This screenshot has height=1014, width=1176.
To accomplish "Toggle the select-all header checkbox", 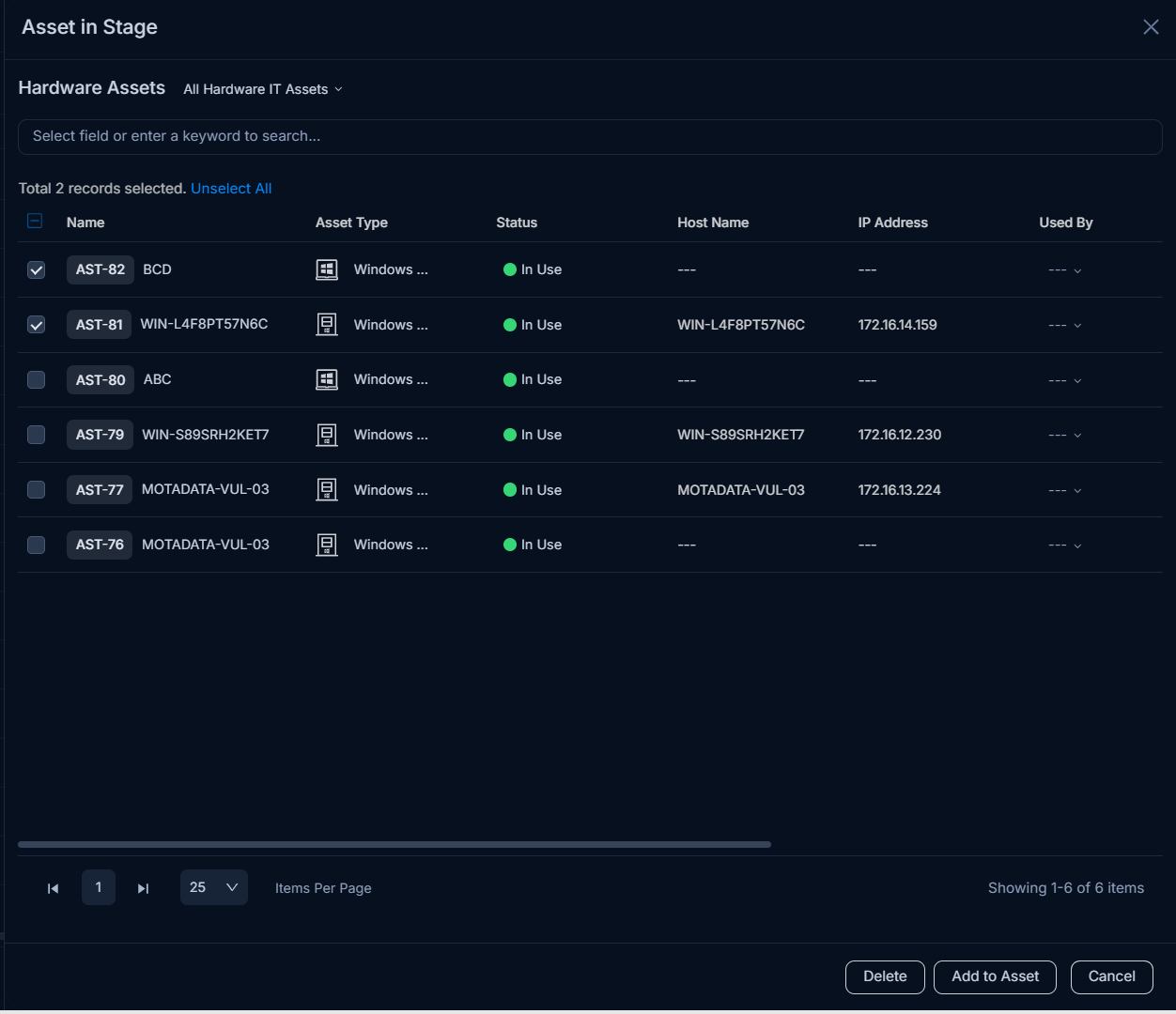I will point(35,222).
